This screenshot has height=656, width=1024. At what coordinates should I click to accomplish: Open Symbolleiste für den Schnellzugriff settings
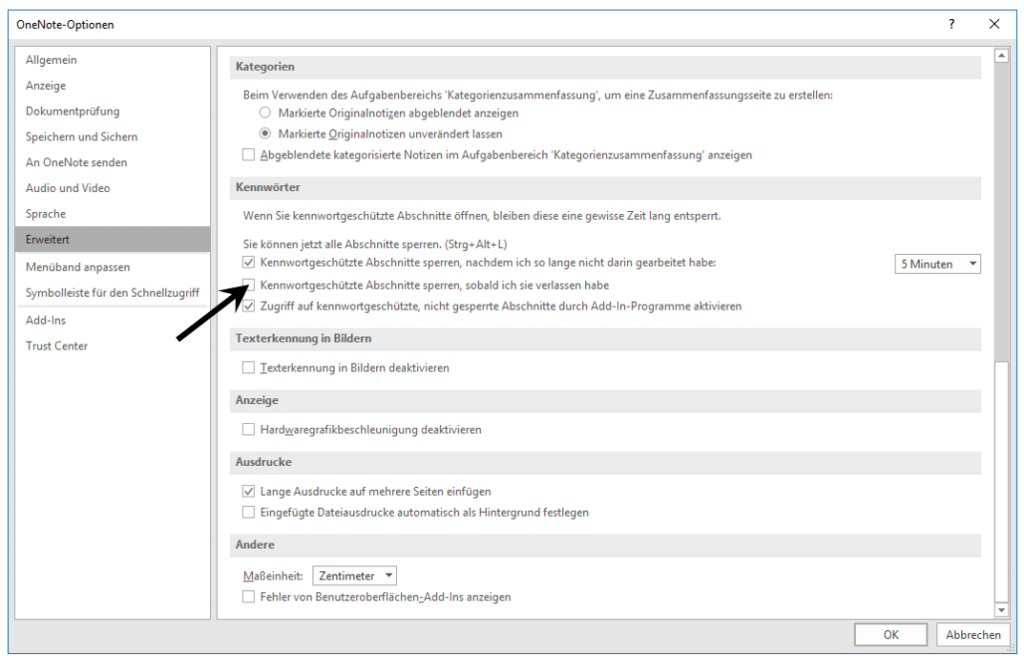tap(112, 293)
